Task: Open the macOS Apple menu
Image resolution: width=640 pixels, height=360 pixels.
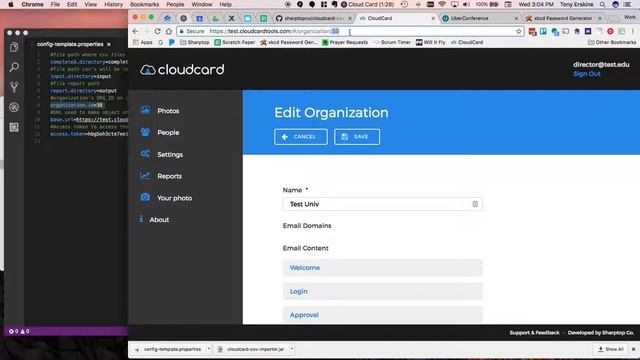Action: 11,4
